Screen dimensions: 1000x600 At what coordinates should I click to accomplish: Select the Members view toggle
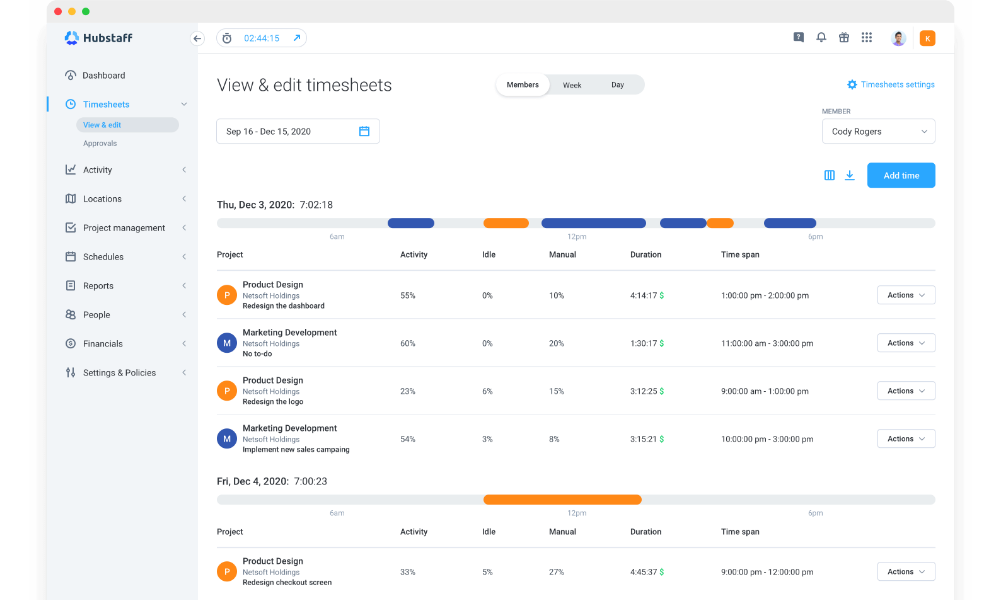click(x=522, y=85)
